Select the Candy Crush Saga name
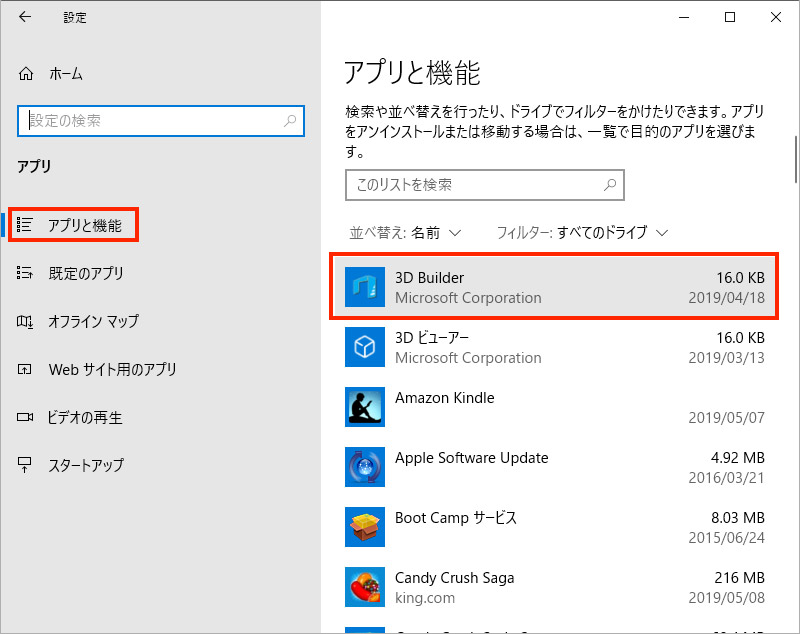This screenshot has height=634, width=800. coord(455,578)
